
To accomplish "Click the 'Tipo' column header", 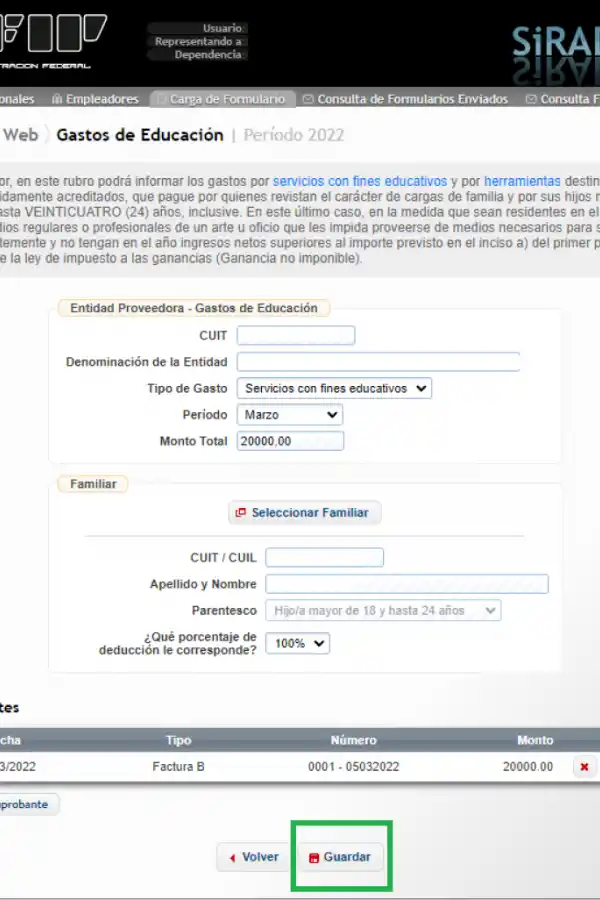I will tap(179, 740).
